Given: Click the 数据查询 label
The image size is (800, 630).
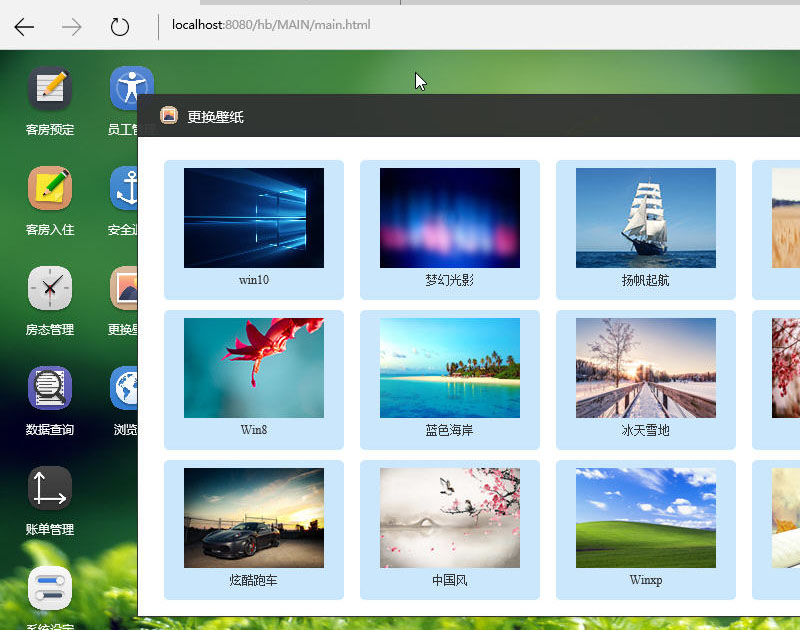Looking at the screenshot, I should coord(50,430).
